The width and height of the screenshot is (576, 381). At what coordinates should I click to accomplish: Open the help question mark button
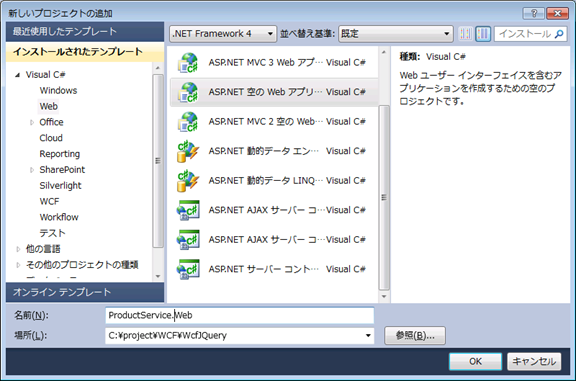pos(534,13)
